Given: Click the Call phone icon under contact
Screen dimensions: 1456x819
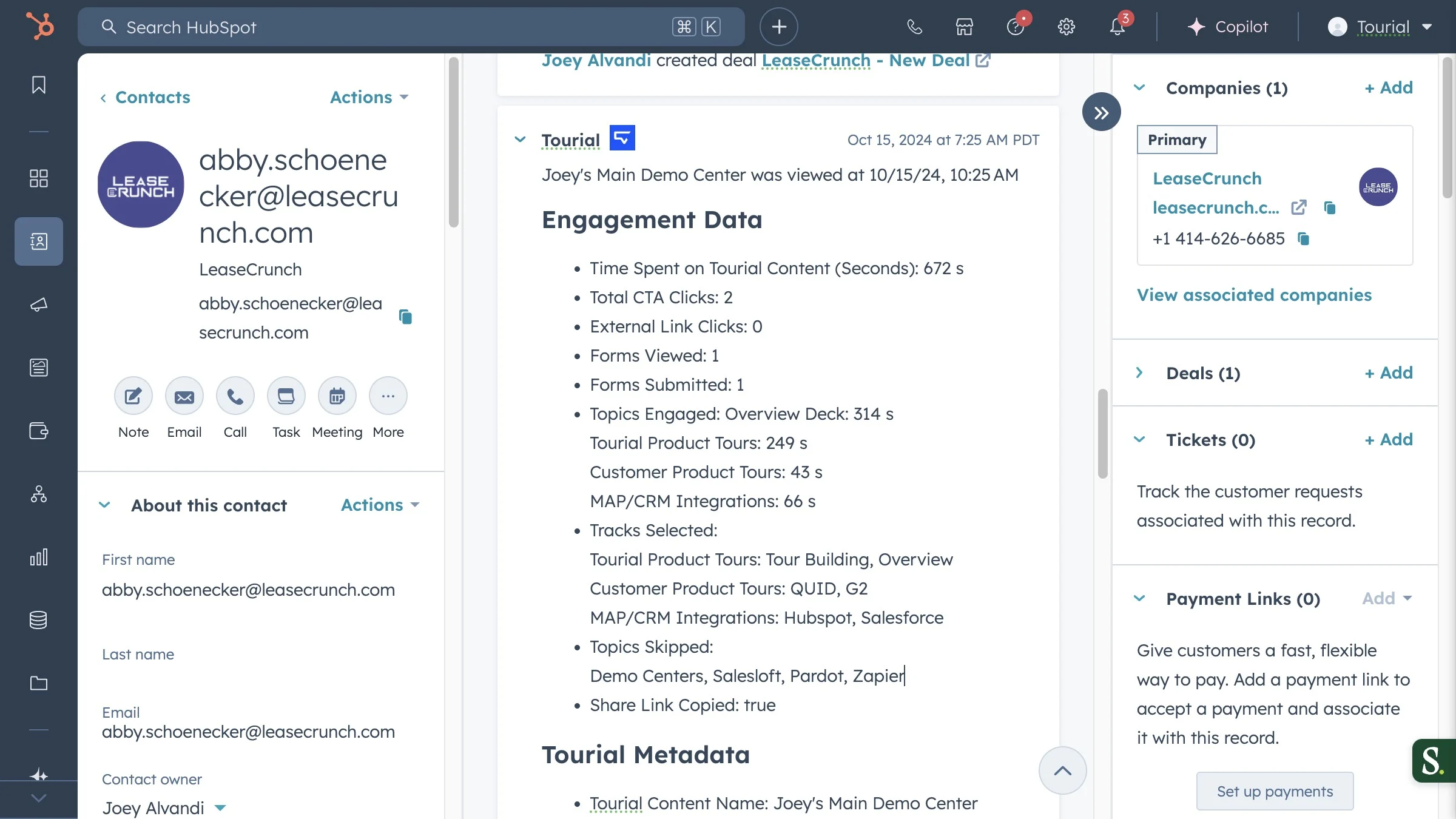Looking at the screenshot, I should tap(235, 396).
